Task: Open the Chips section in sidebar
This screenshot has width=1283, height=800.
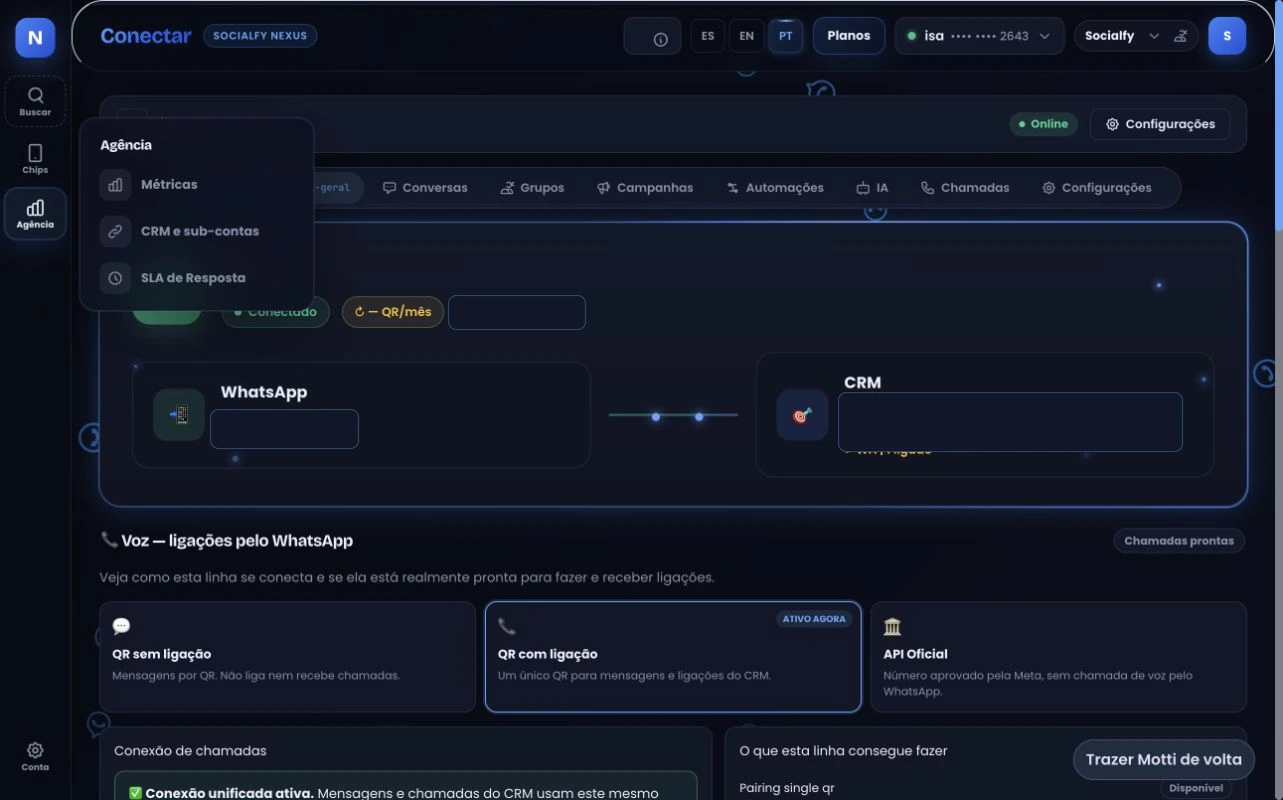Action: [35, 158]
